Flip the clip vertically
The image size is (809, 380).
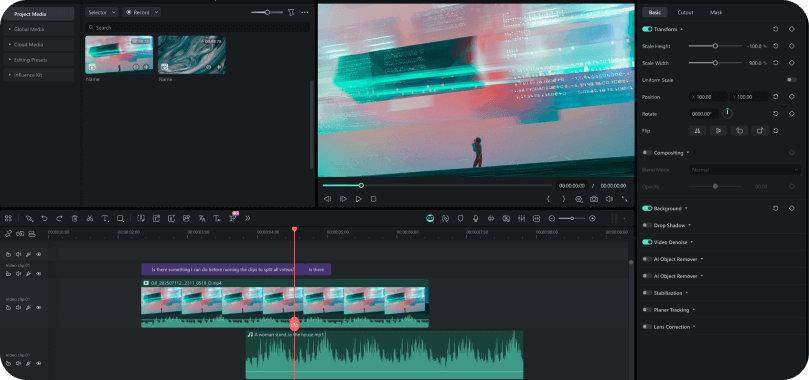718,131
